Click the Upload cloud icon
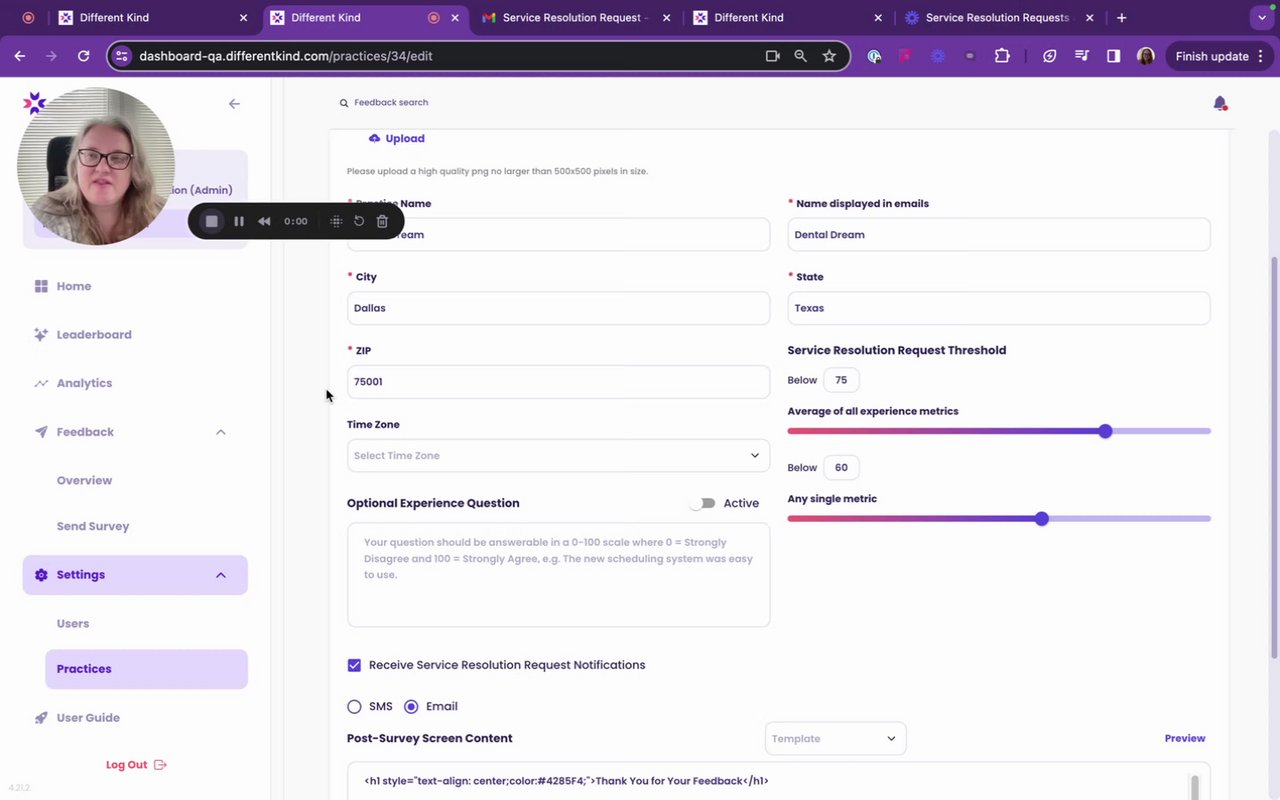The width and height of the screenshot is (1280, 800). 374,138
